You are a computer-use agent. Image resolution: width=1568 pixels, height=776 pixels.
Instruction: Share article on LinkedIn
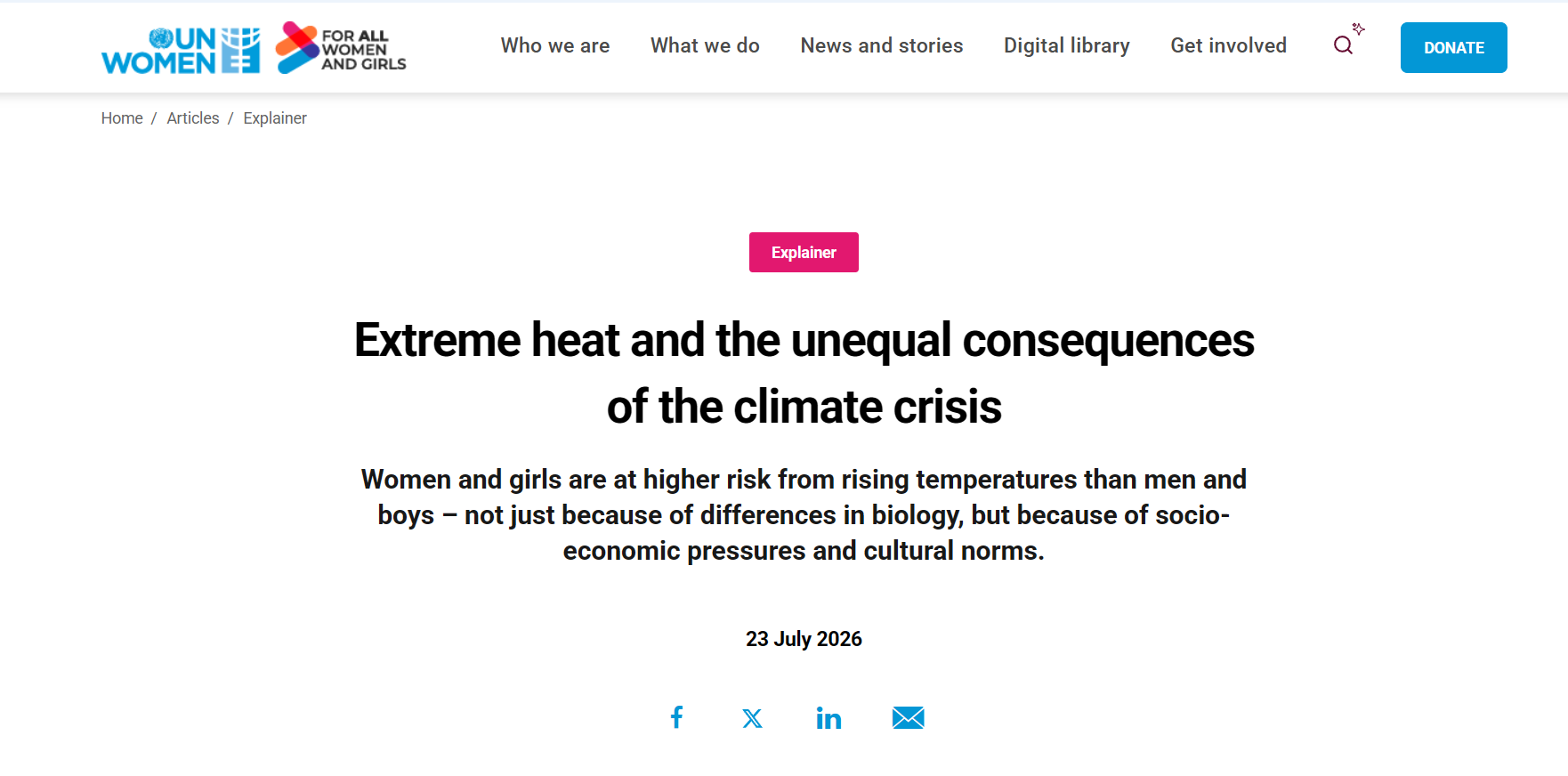point(828,717)
